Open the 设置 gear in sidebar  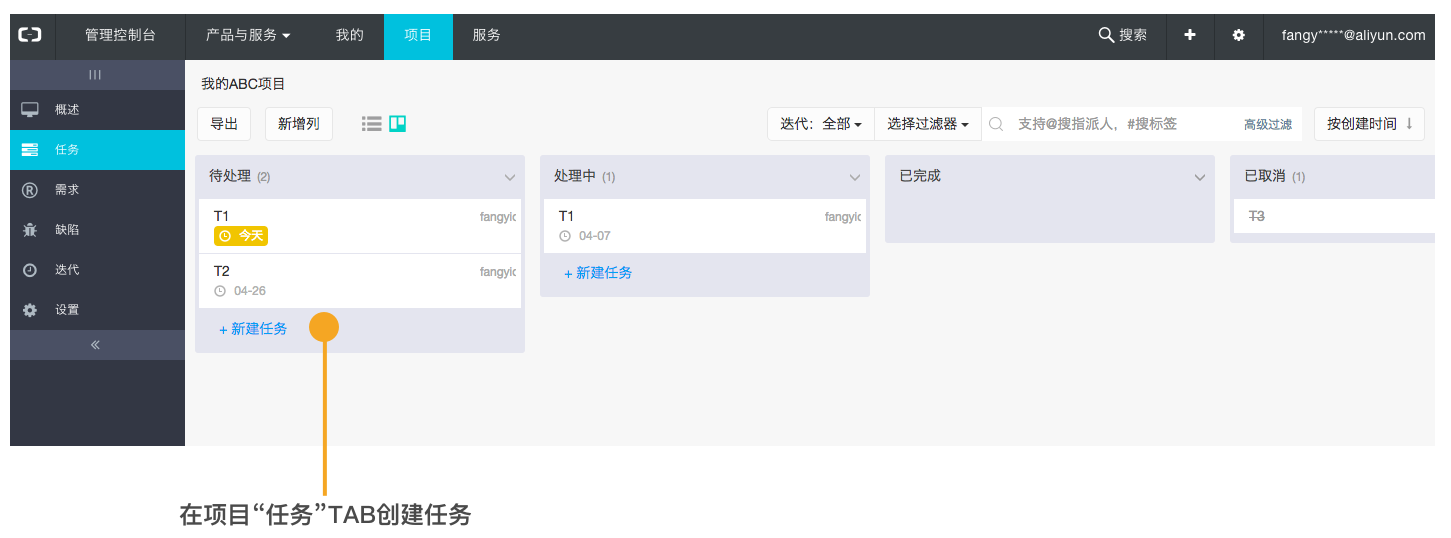(x=30, y=310)
